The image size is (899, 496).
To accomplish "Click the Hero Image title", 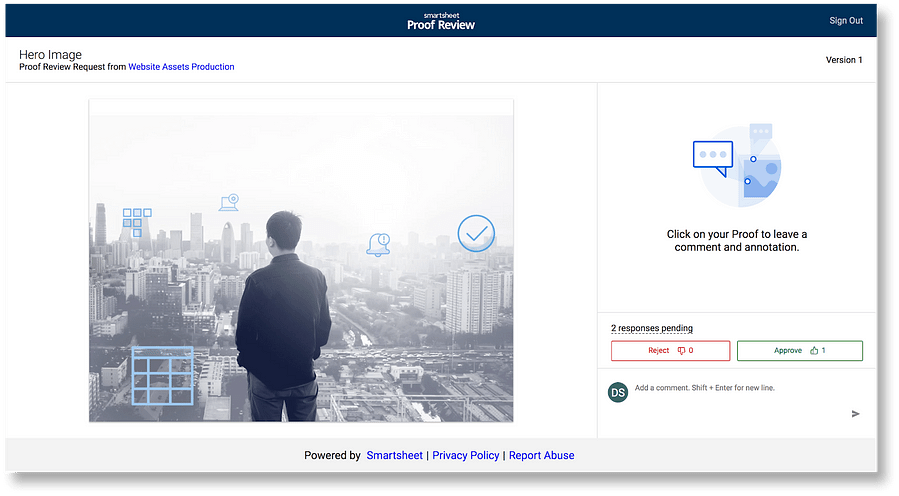I will click(50, 54).
